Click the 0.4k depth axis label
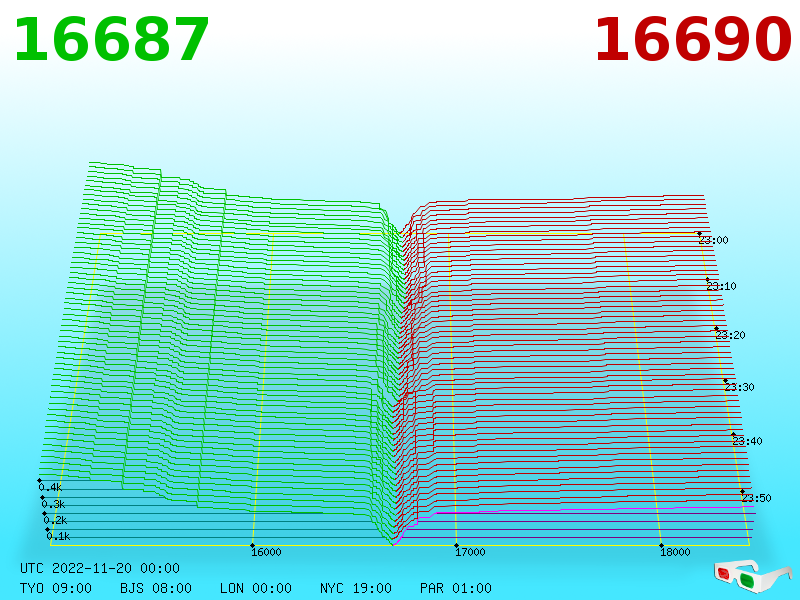 point(50,487)
